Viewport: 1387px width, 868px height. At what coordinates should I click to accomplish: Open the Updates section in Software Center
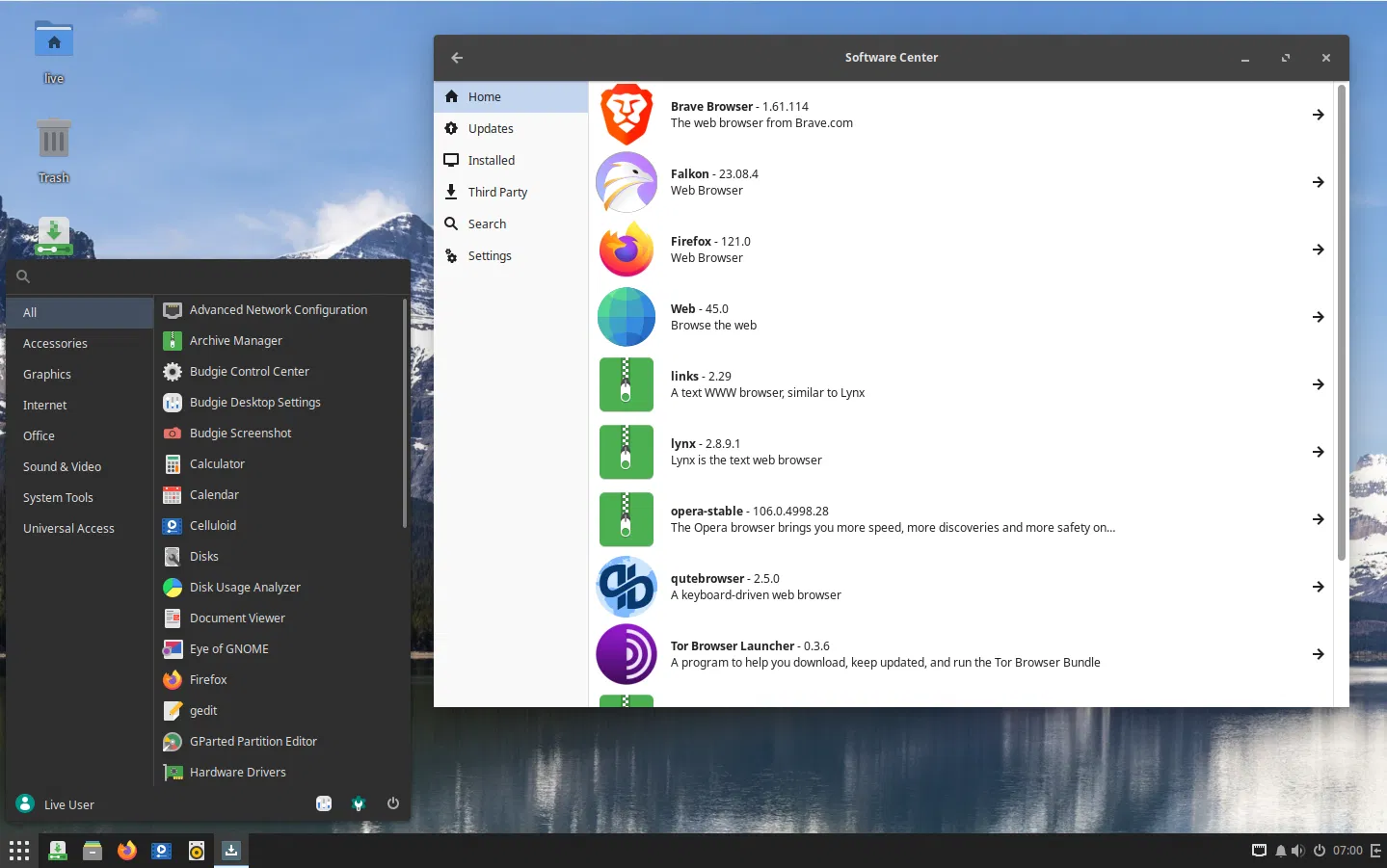511,128
